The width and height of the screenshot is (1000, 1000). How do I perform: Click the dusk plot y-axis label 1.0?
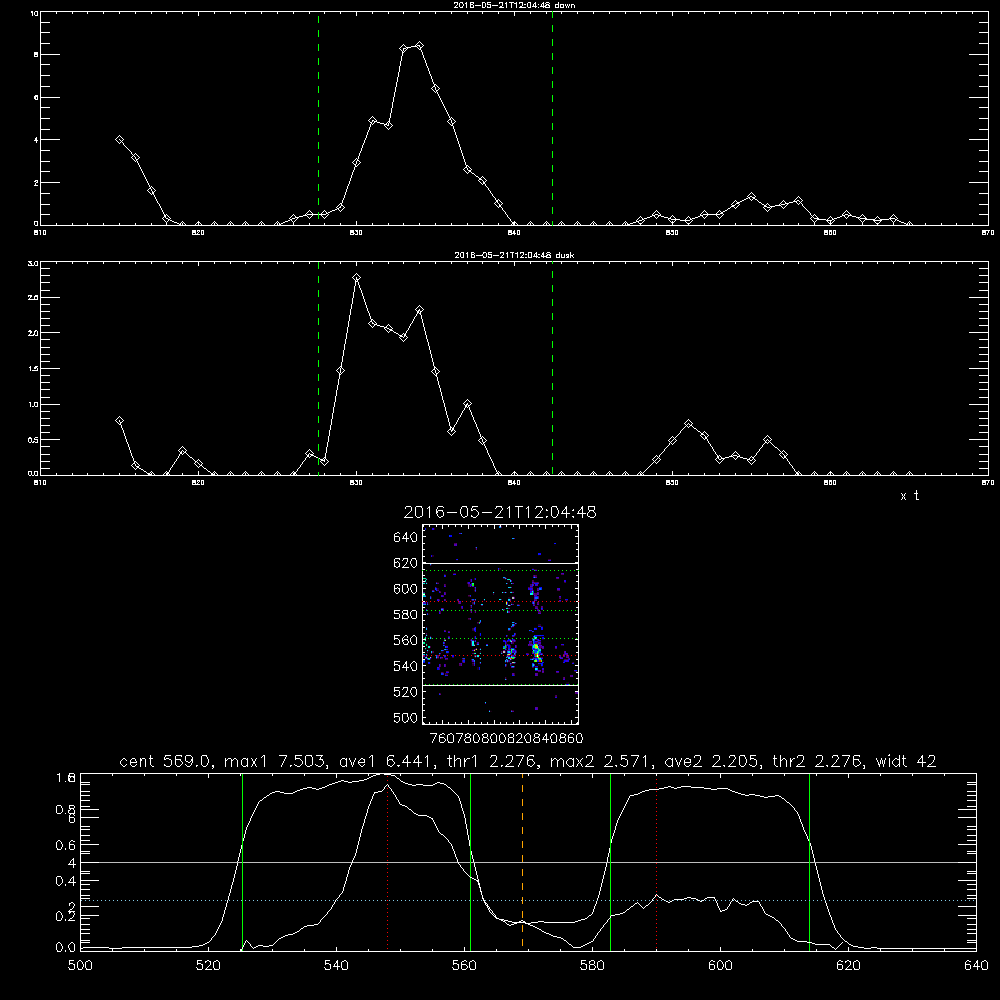33,404
